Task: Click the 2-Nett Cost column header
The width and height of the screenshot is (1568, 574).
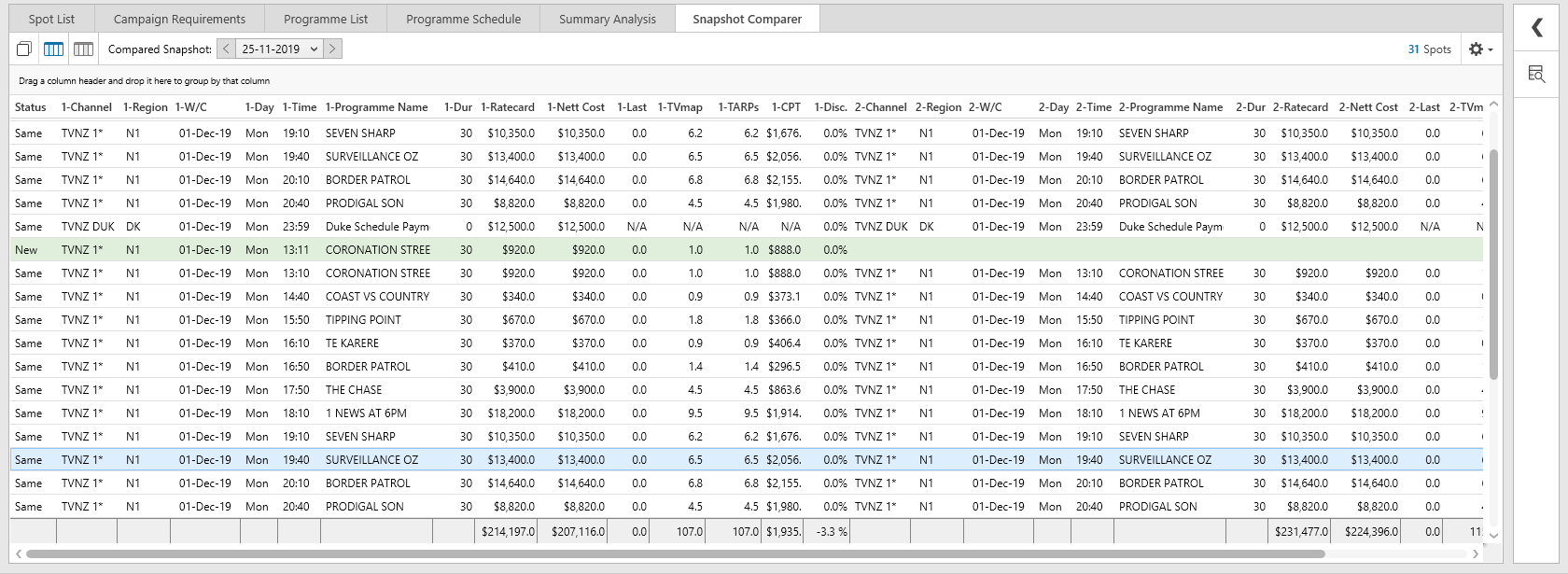Action: 1368,107
